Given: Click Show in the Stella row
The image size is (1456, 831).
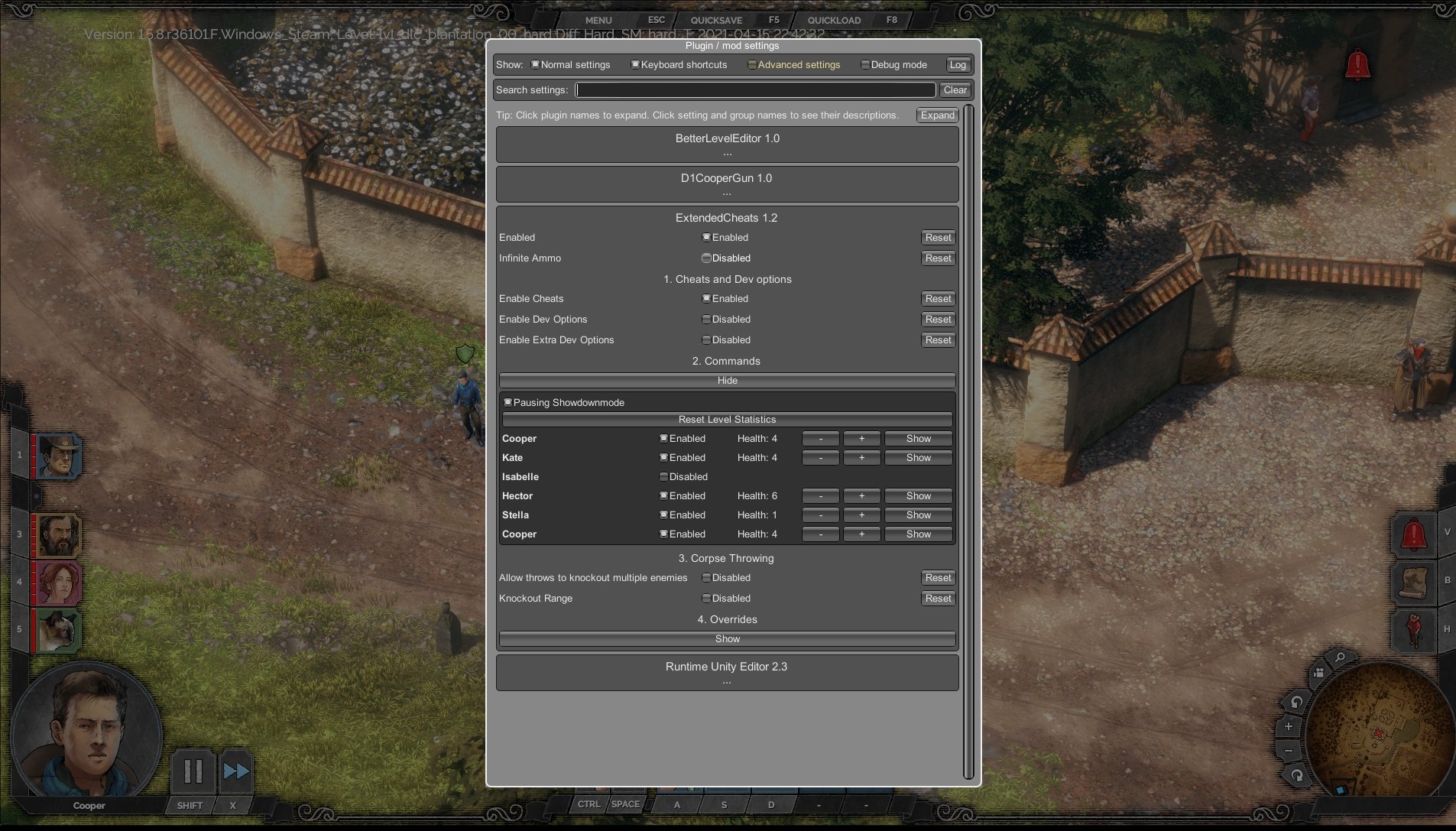Looking at the screenshot, I should 919,515.
